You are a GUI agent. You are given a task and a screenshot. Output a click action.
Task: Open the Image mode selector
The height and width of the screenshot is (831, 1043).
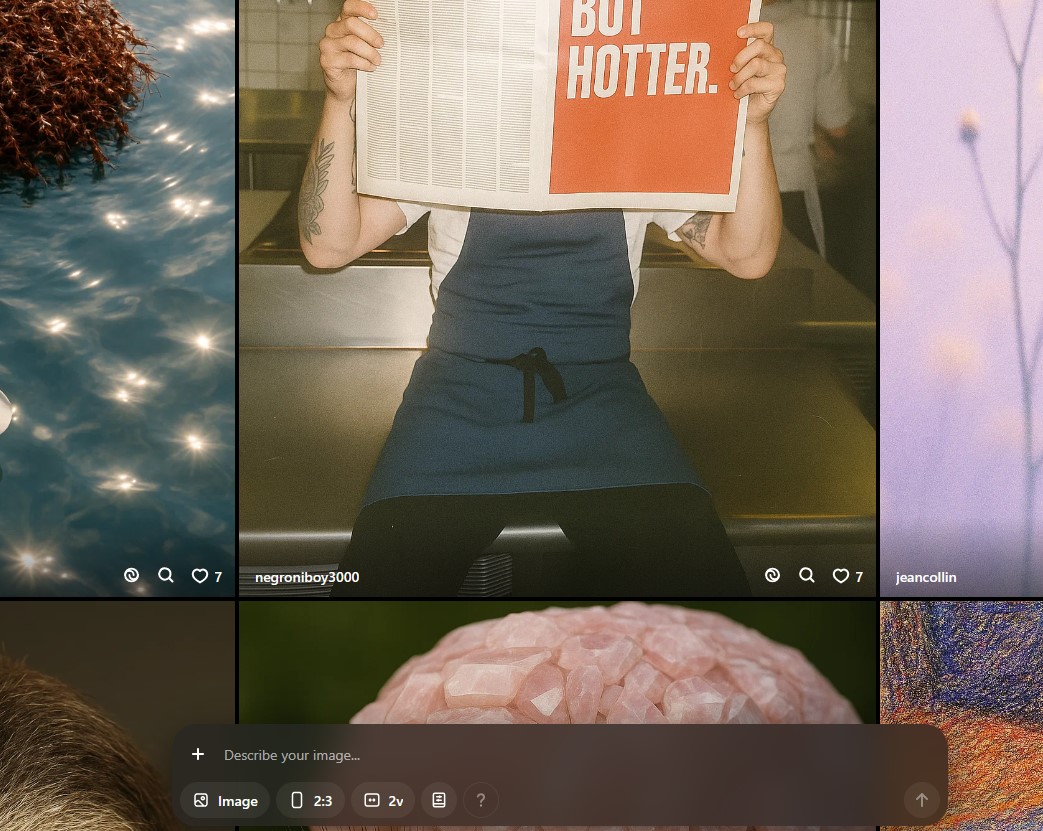[x=226, y=800]
